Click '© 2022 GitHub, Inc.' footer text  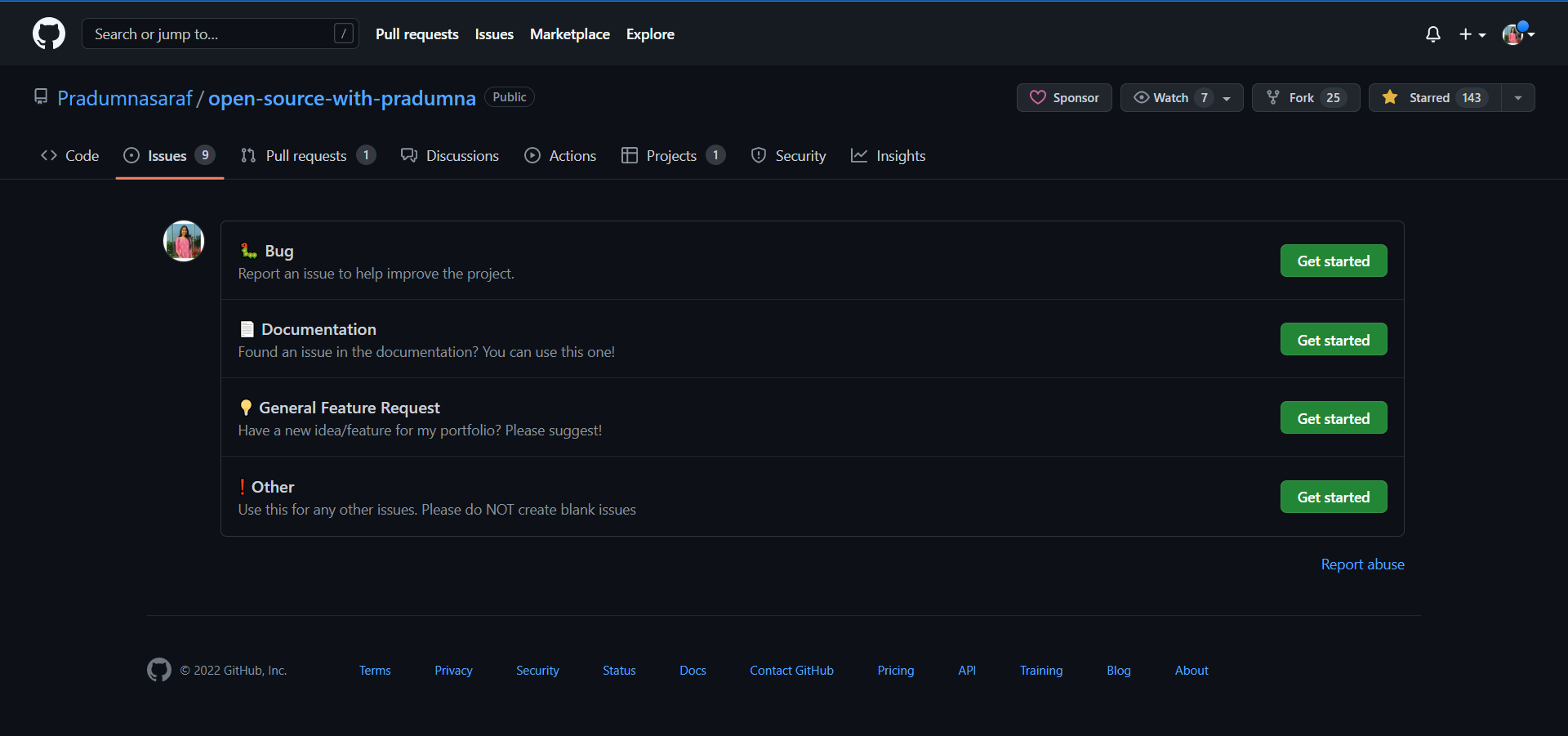click(234, 671)
